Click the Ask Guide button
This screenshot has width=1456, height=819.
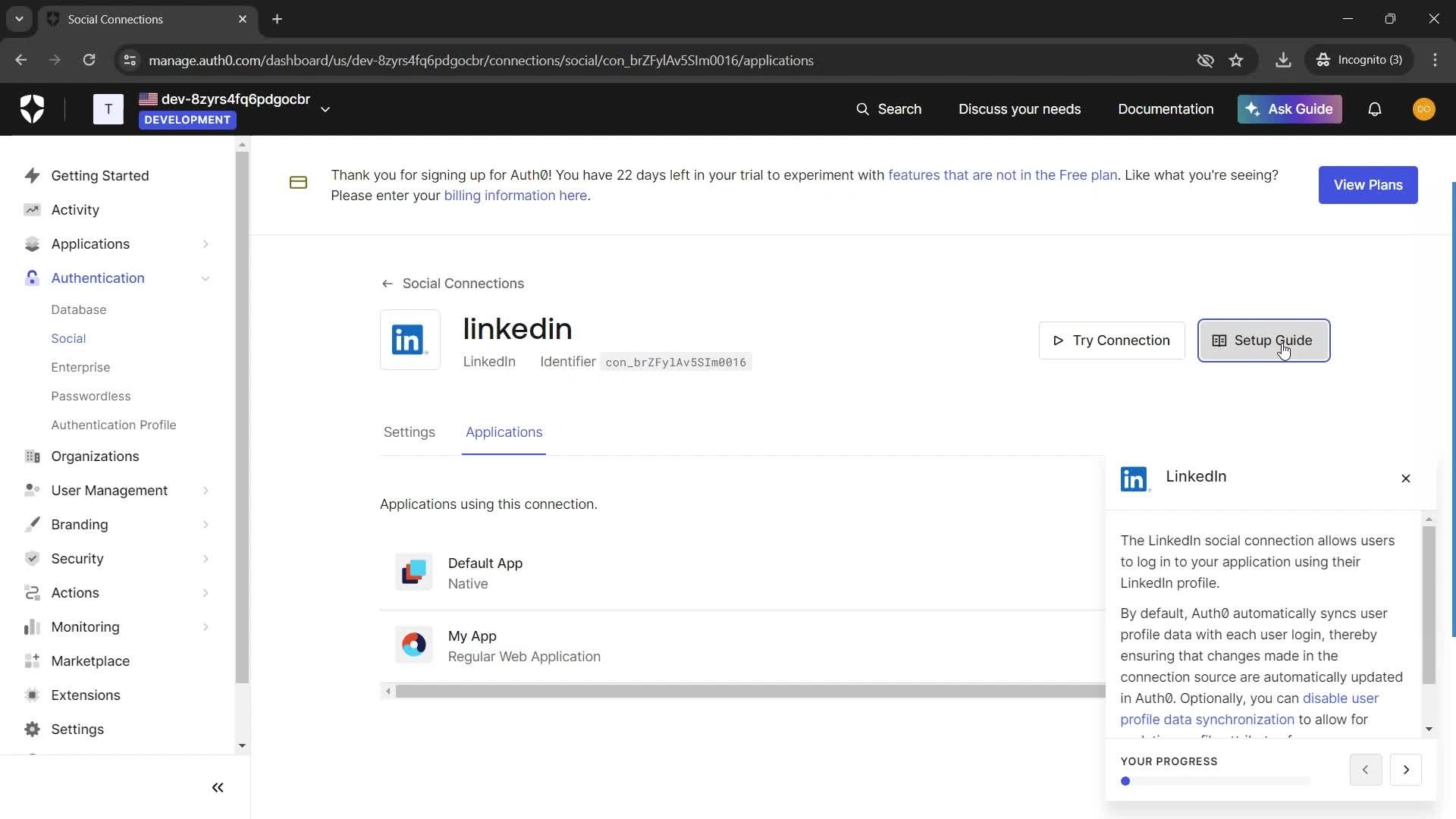coord(1289,109)
